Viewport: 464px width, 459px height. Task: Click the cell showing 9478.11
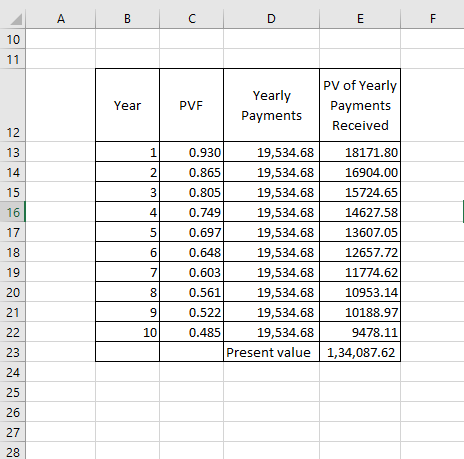[x=360, y=332]
